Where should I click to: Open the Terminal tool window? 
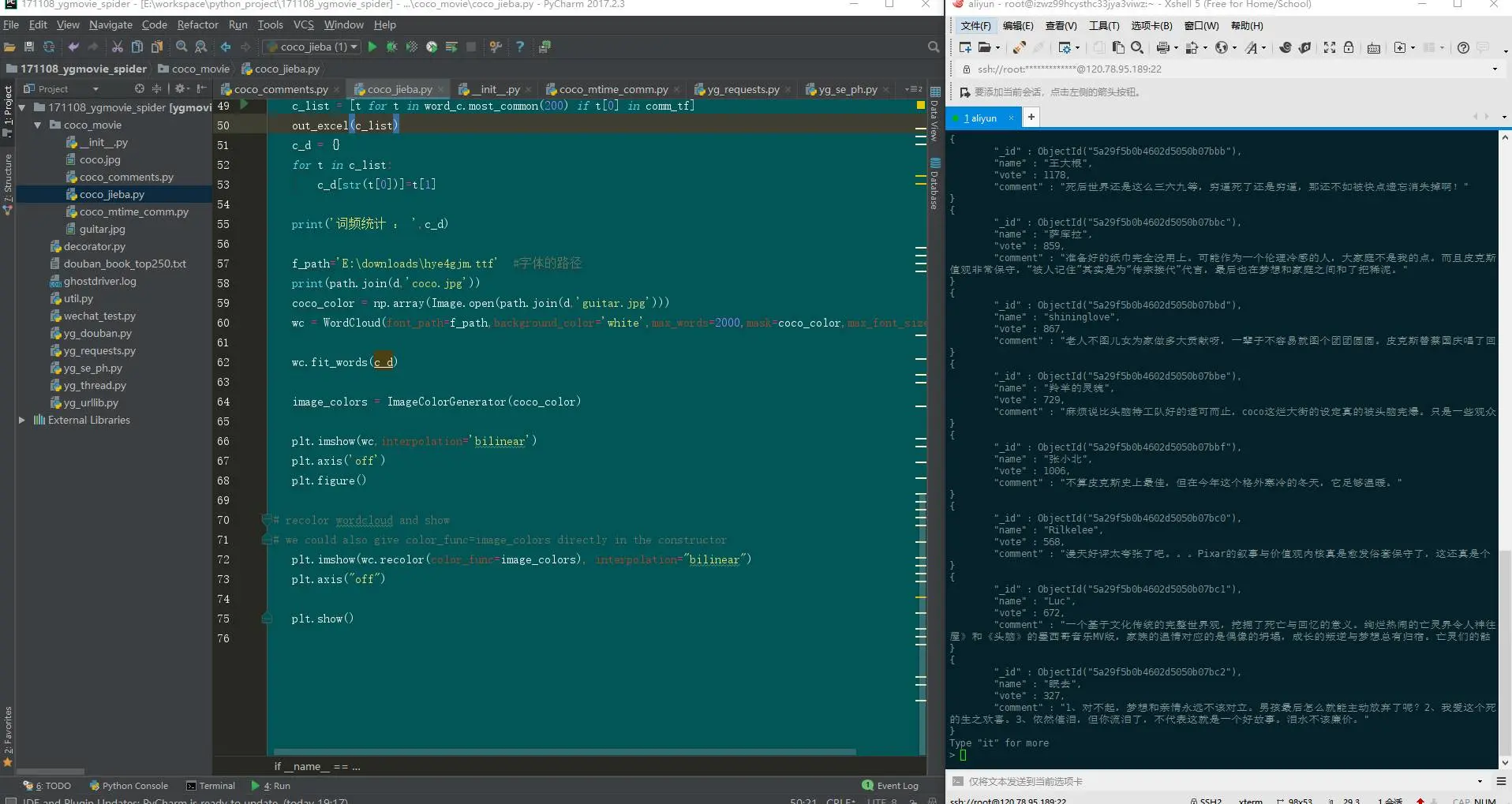211,786
